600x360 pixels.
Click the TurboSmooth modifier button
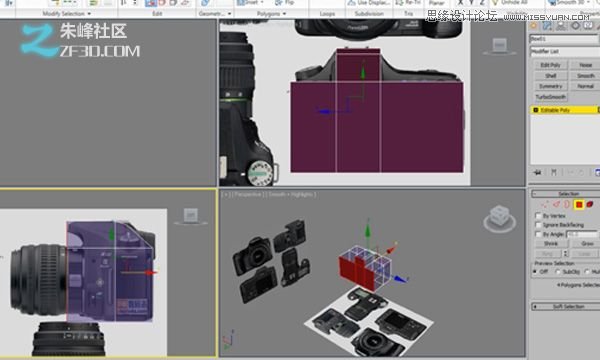[x=551, y=97]
